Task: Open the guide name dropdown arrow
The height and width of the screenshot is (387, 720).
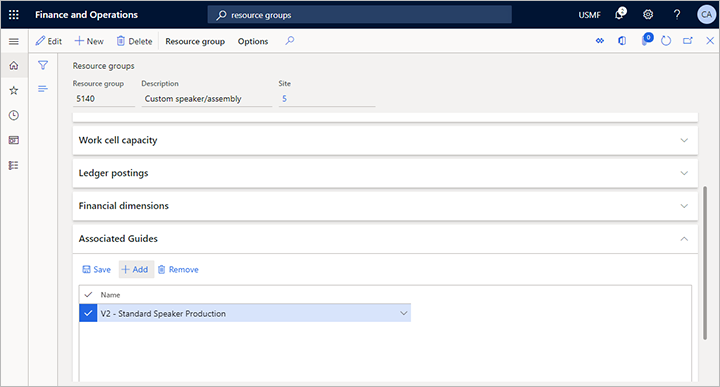Action: tap(404, 313)
